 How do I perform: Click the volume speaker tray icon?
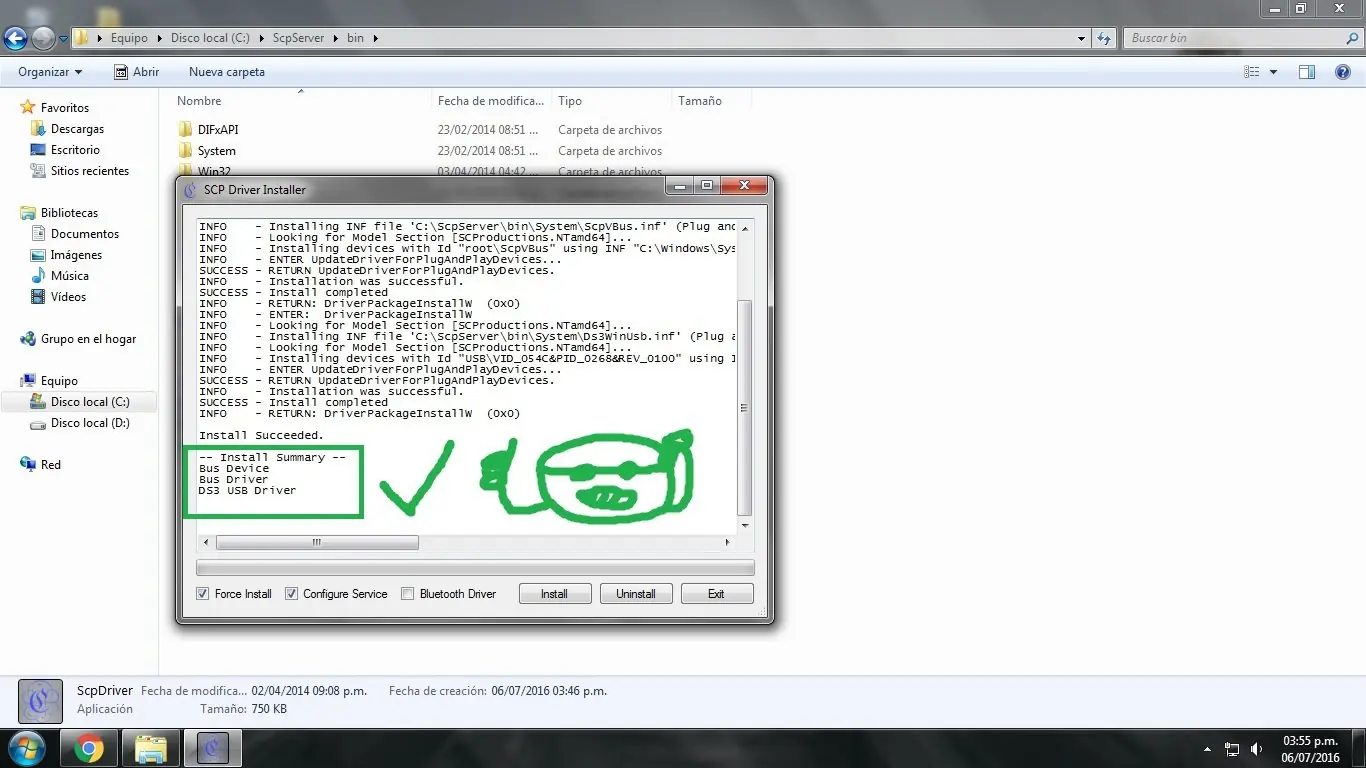[x=1256, y=749]
